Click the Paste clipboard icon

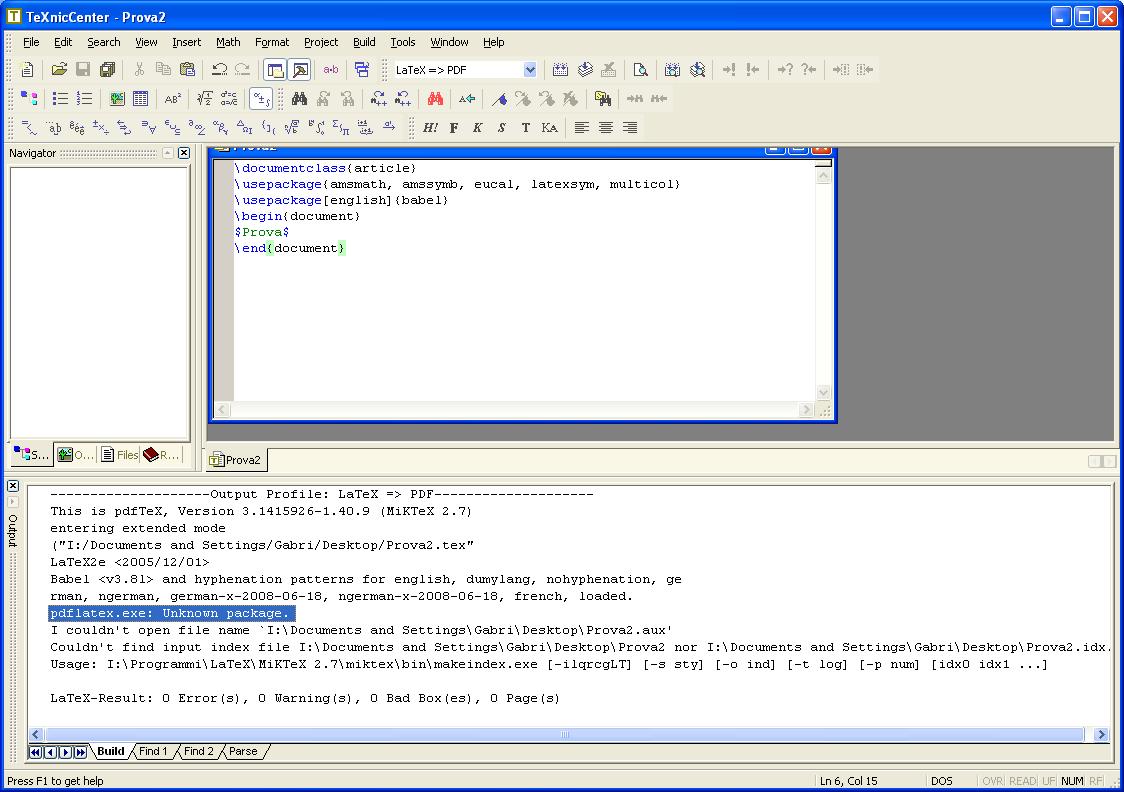pos(187,70)
